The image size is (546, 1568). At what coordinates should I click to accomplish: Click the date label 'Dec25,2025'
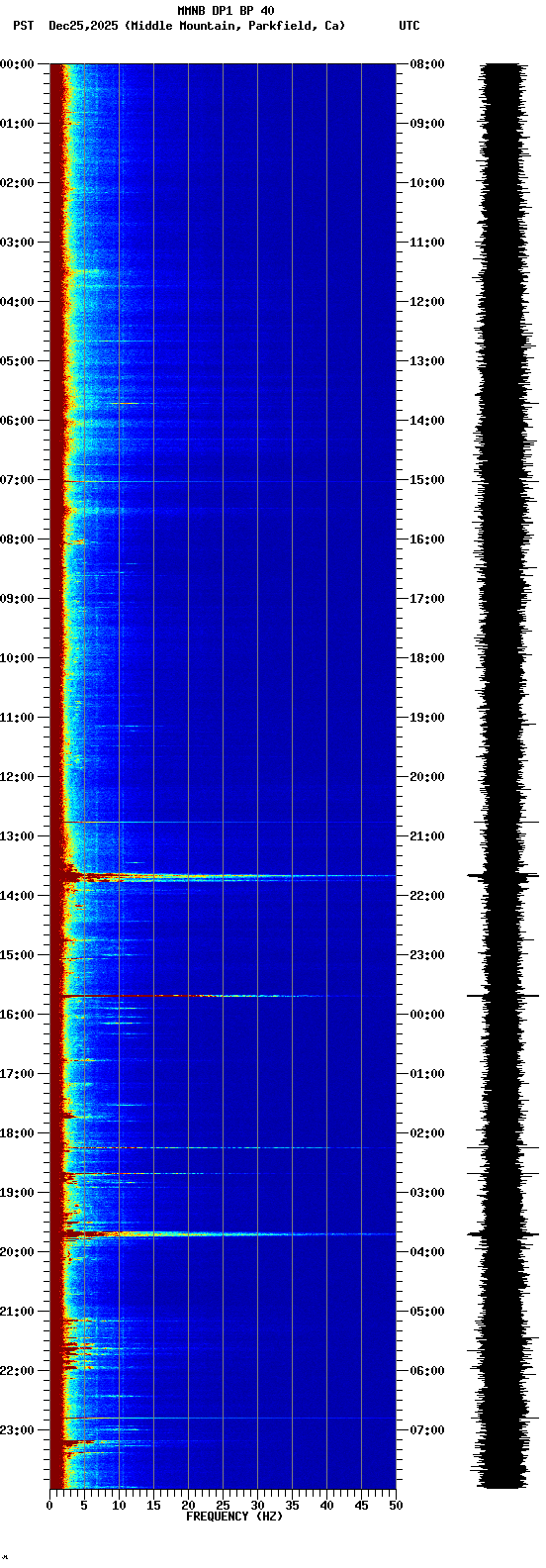(x=83, y=26)
